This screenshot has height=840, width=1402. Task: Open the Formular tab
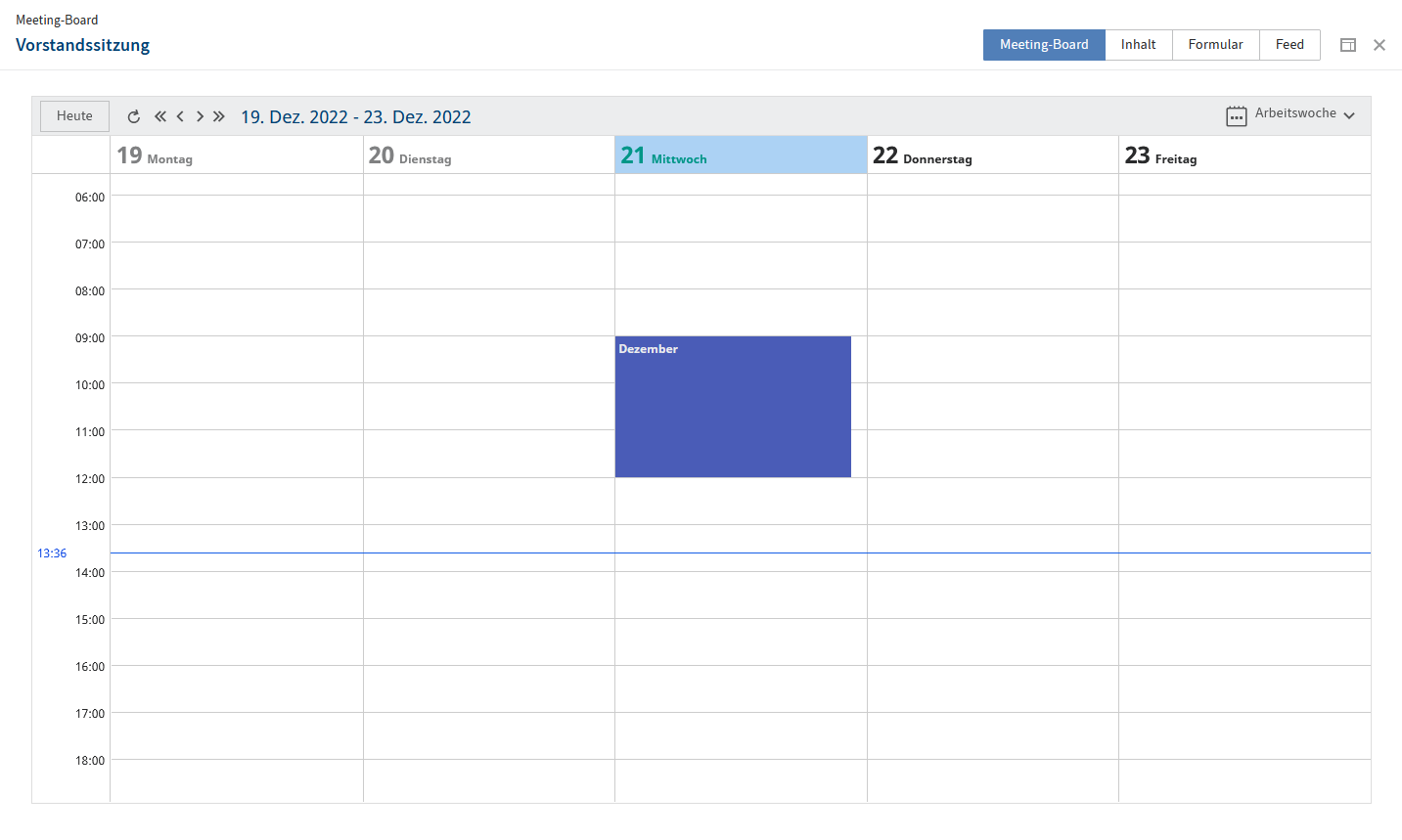pos(1216,45)
